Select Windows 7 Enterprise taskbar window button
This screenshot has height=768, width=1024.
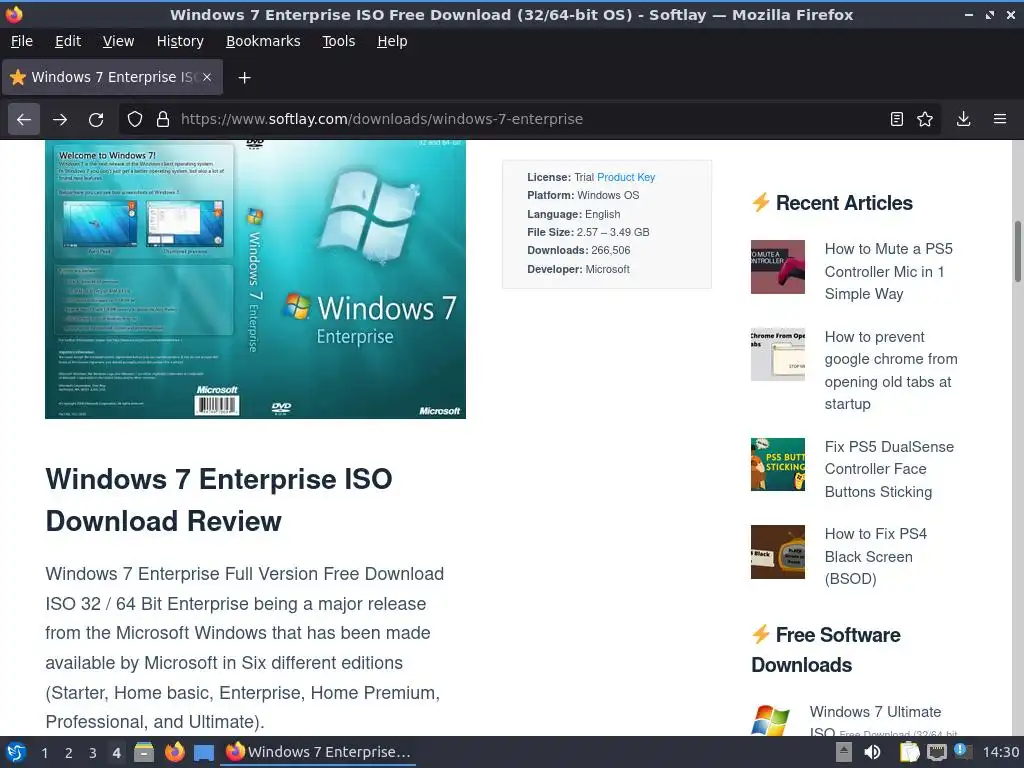(318, 752)
